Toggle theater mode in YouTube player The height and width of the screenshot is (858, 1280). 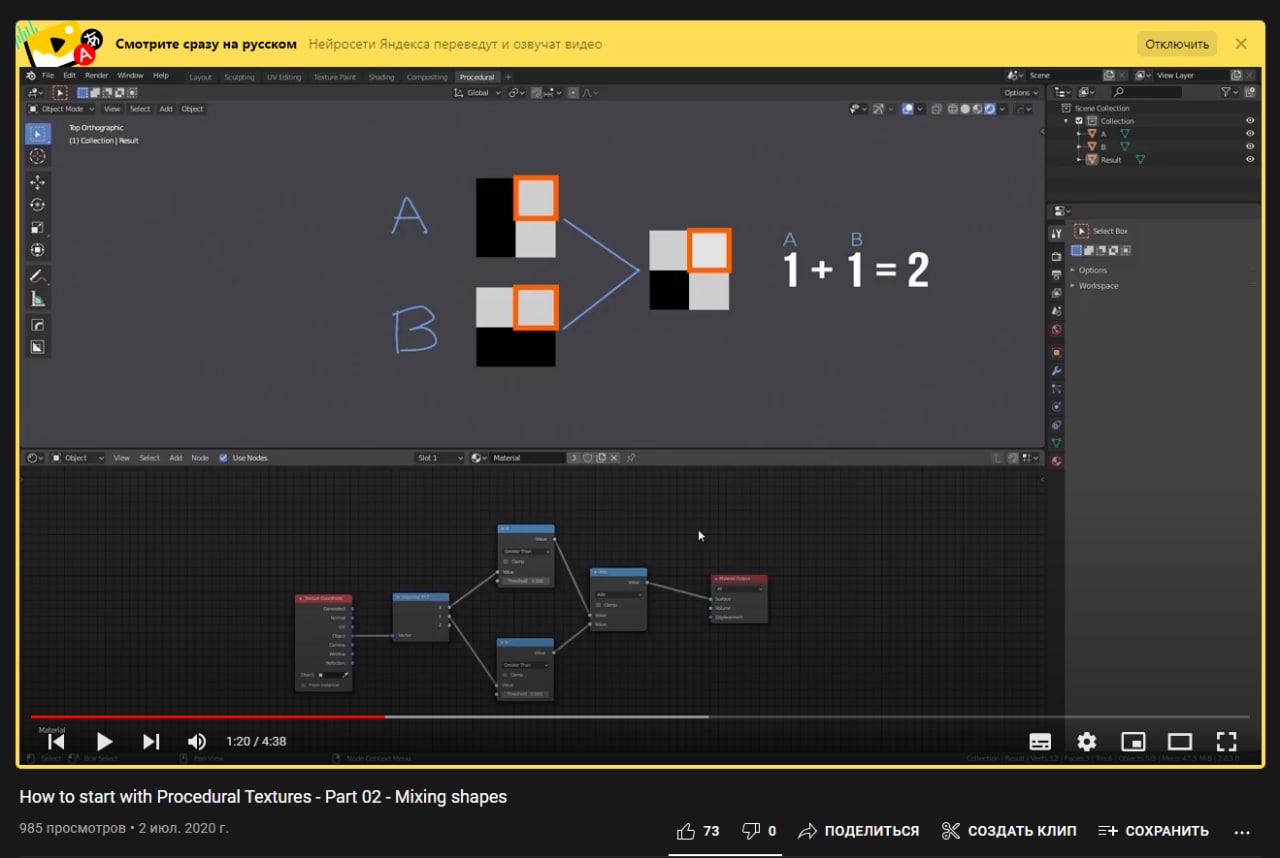(1180, 742)
